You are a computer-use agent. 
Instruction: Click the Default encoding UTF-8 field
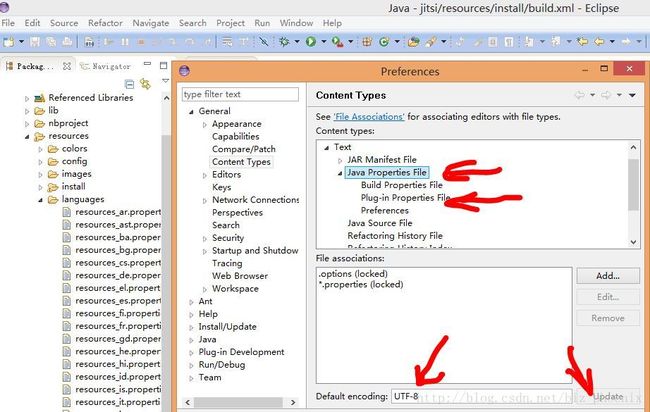(481, 396)
